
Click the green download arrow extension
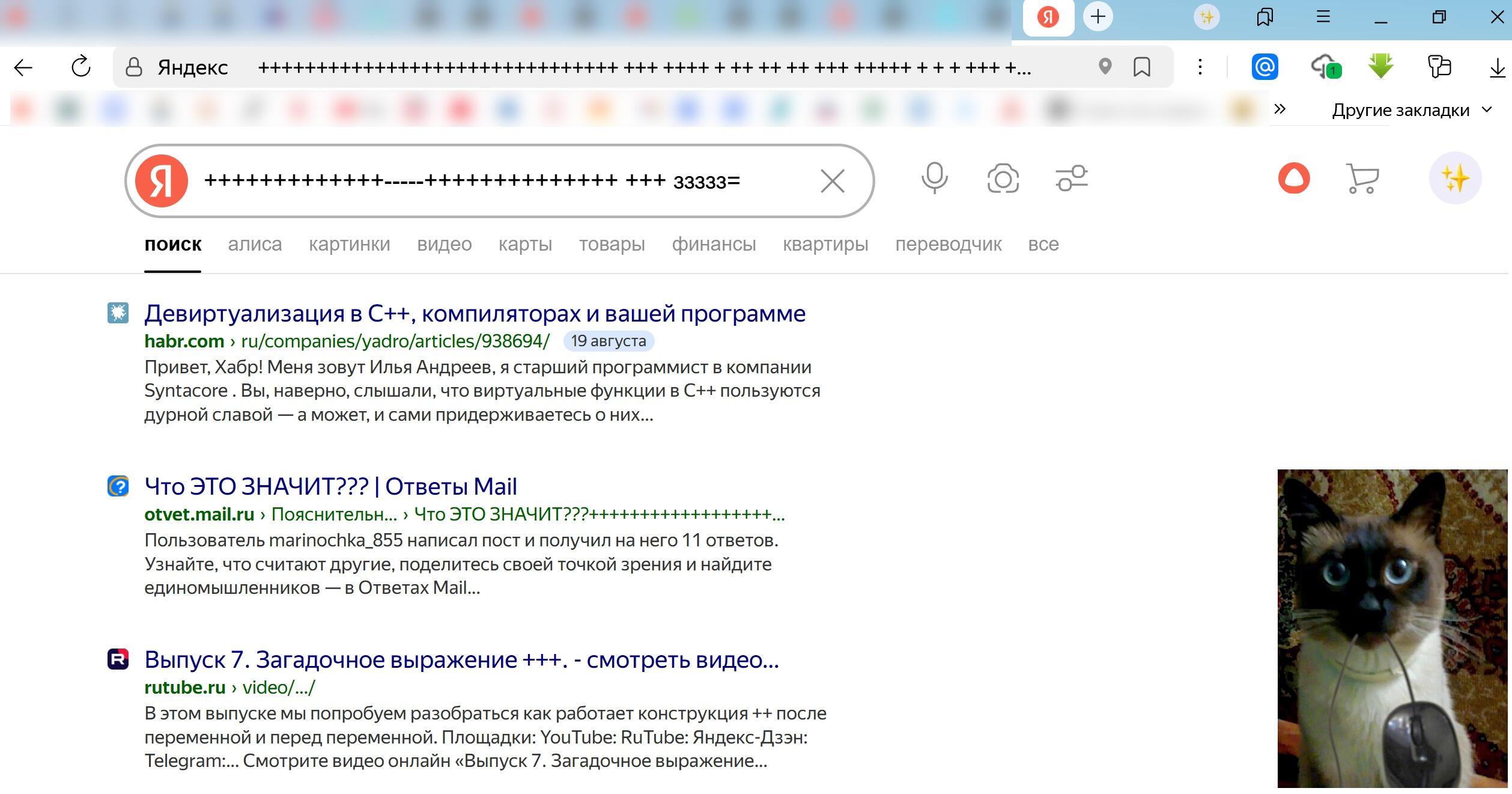pyautogui.click(x=1380, y=66)
